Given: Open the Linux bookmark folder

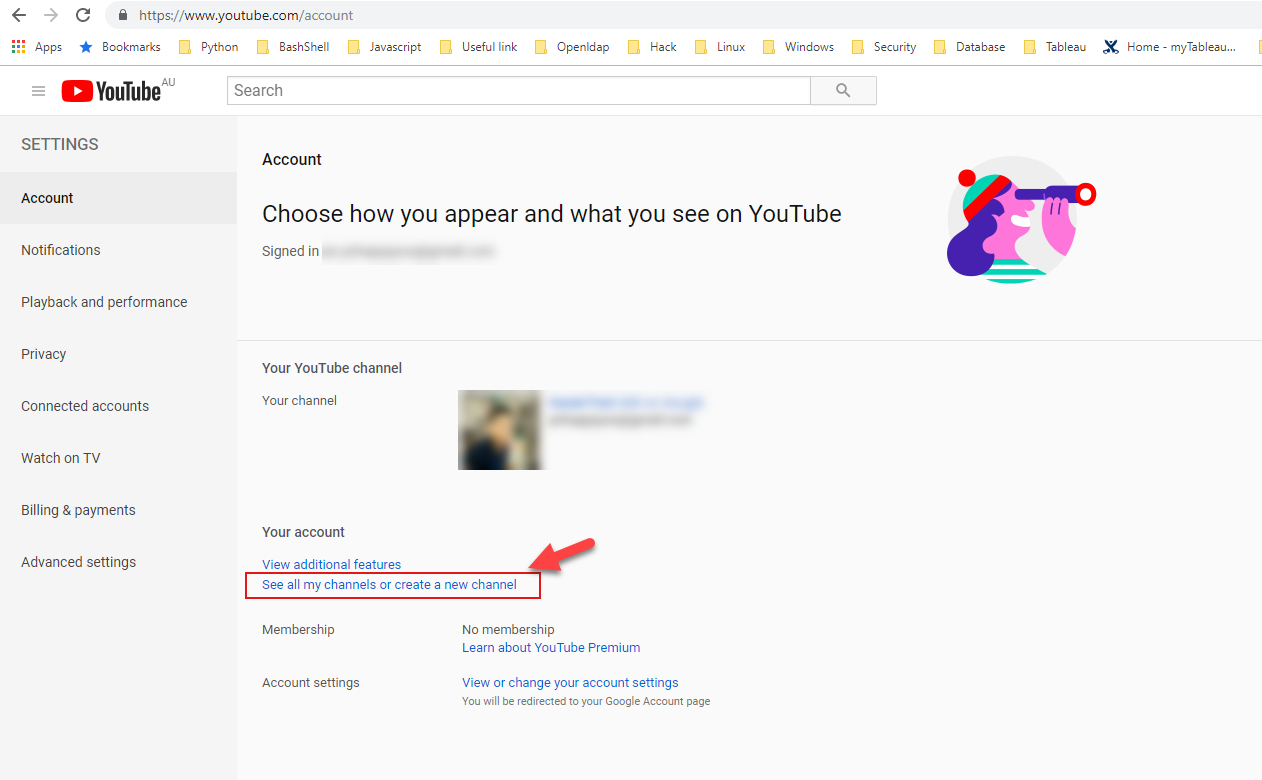Looking at the screenshot, I should [x=720, y=47].
